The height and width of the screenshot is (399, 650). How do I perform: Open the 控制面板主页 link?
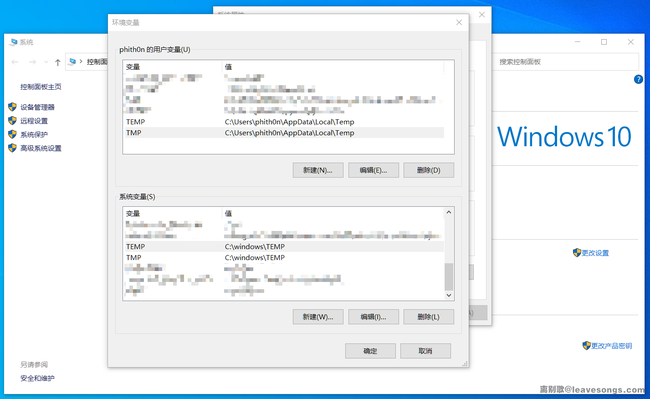pyautogui.click(x=41, y=87)
